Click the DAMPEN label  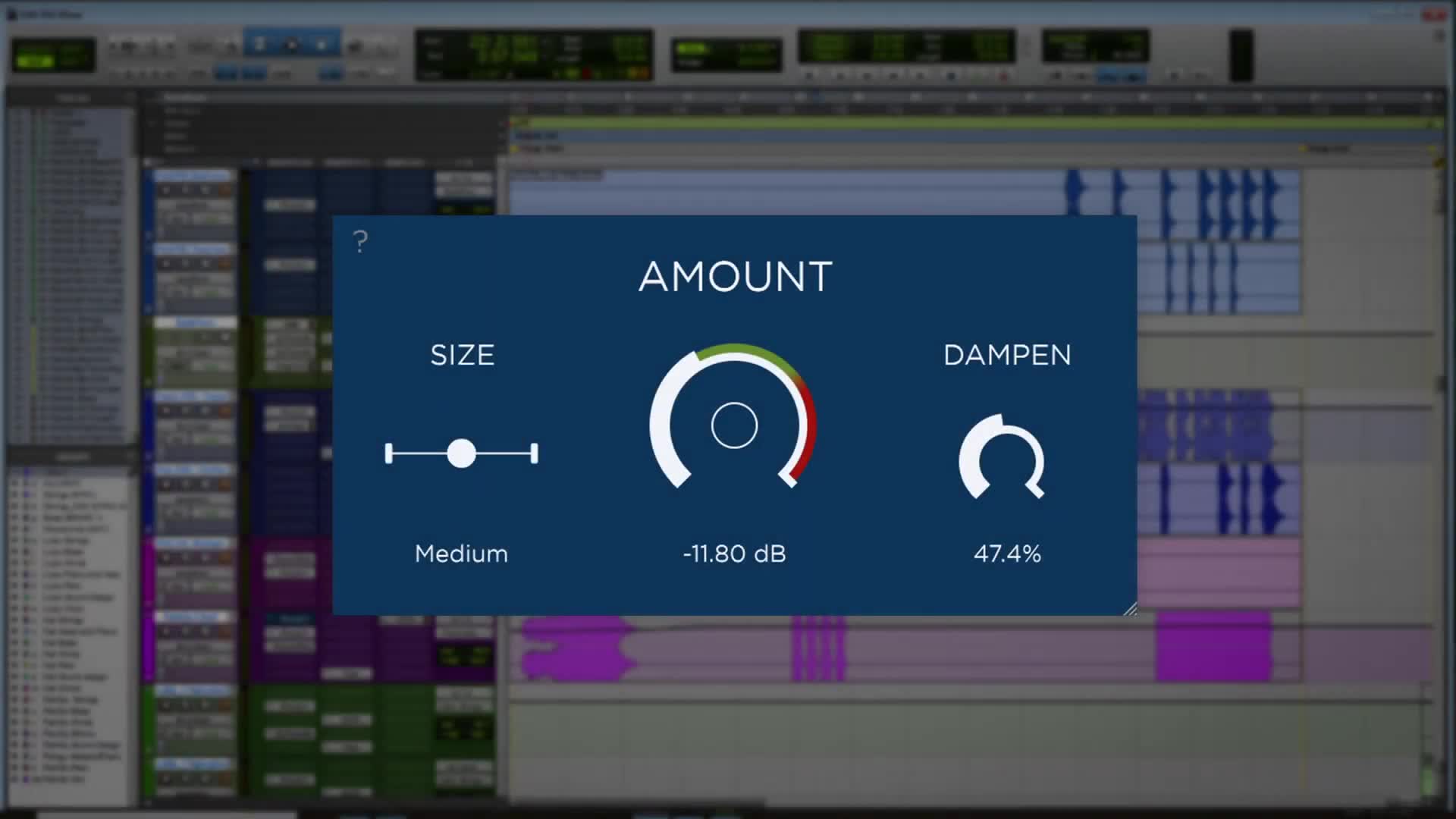1007,355
